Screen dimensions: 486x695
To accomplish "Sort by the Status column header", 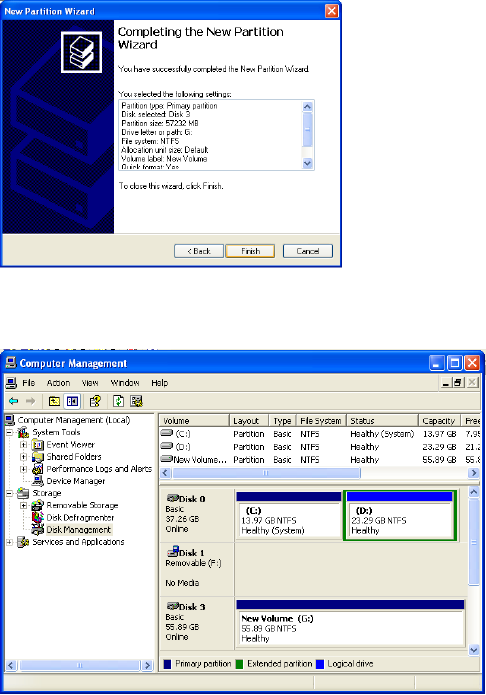I will click(x=382, y=421).
